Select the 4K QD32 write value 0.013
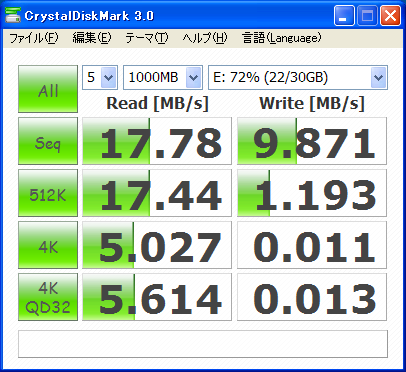Viewport: 406px width, 372px height. tap(312, 297)
